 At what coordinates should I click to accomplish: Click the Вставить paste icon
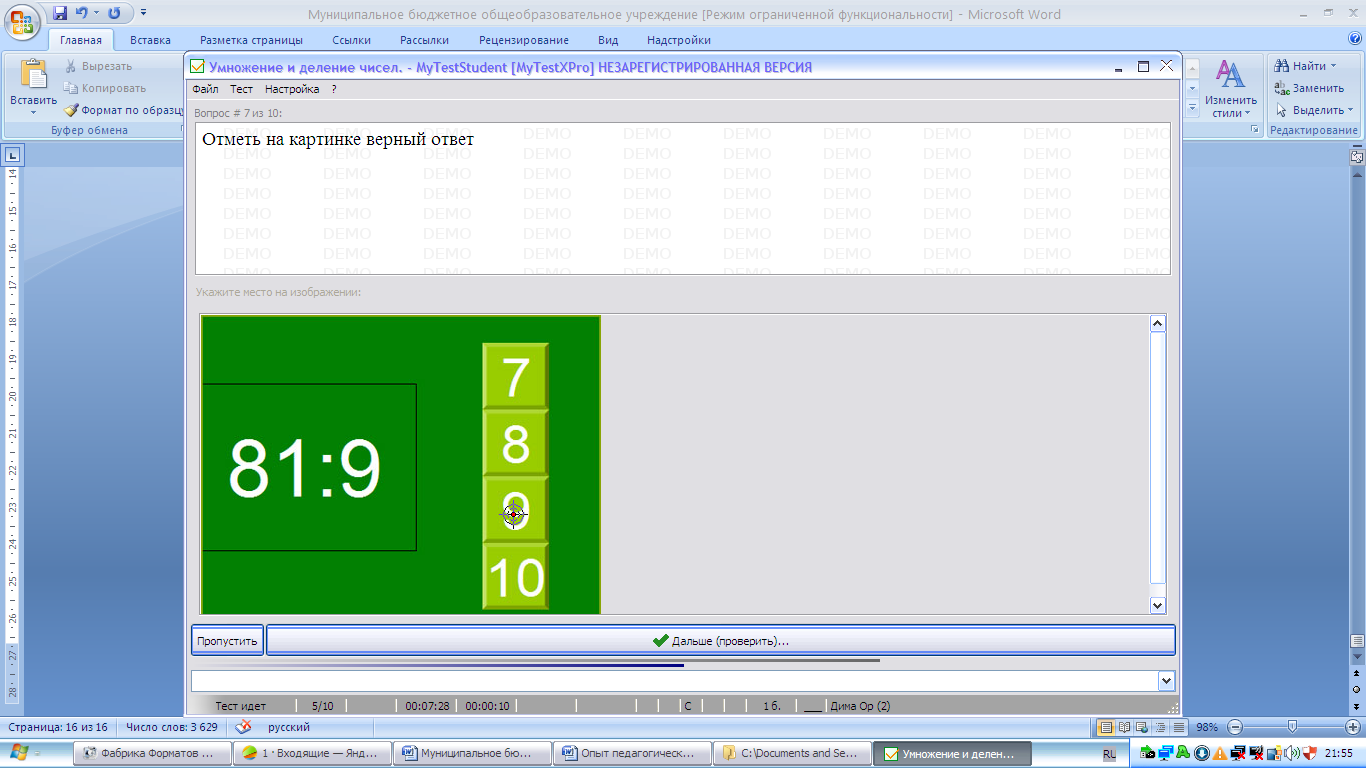point(33,75)
